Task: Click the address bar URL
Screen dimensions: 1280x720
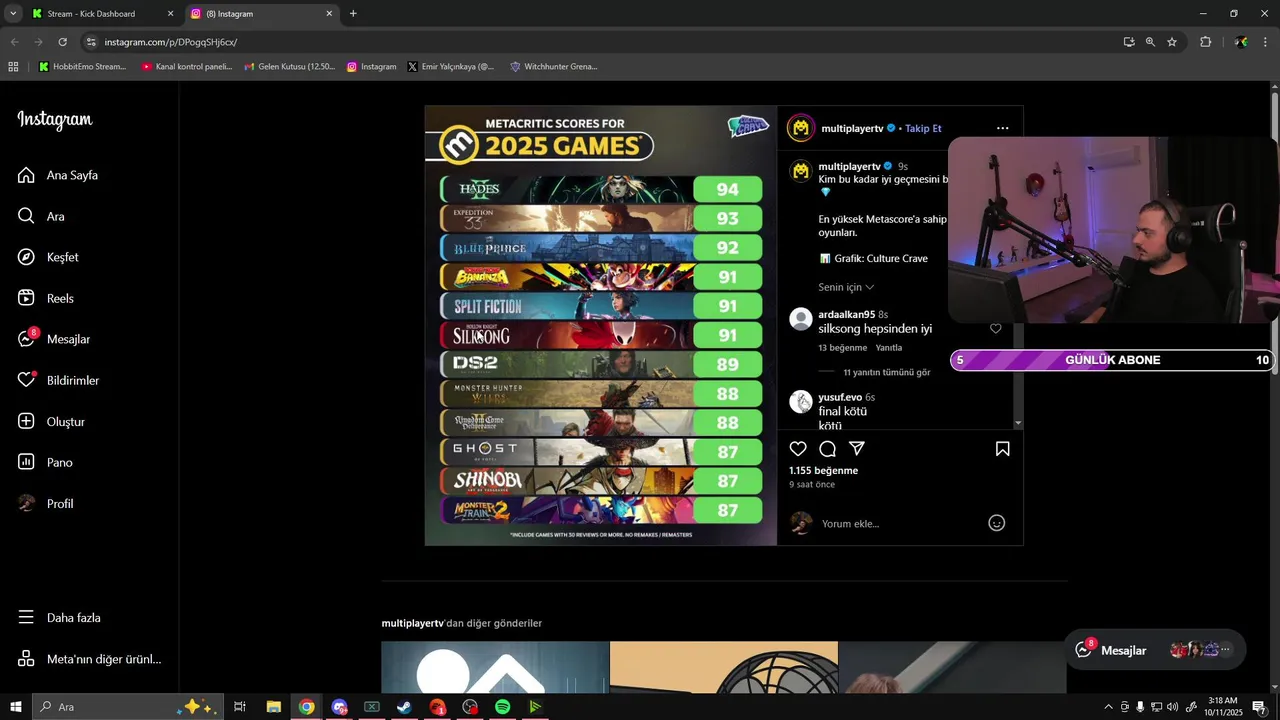Action: pyautogui.click(x=171, y=42)
